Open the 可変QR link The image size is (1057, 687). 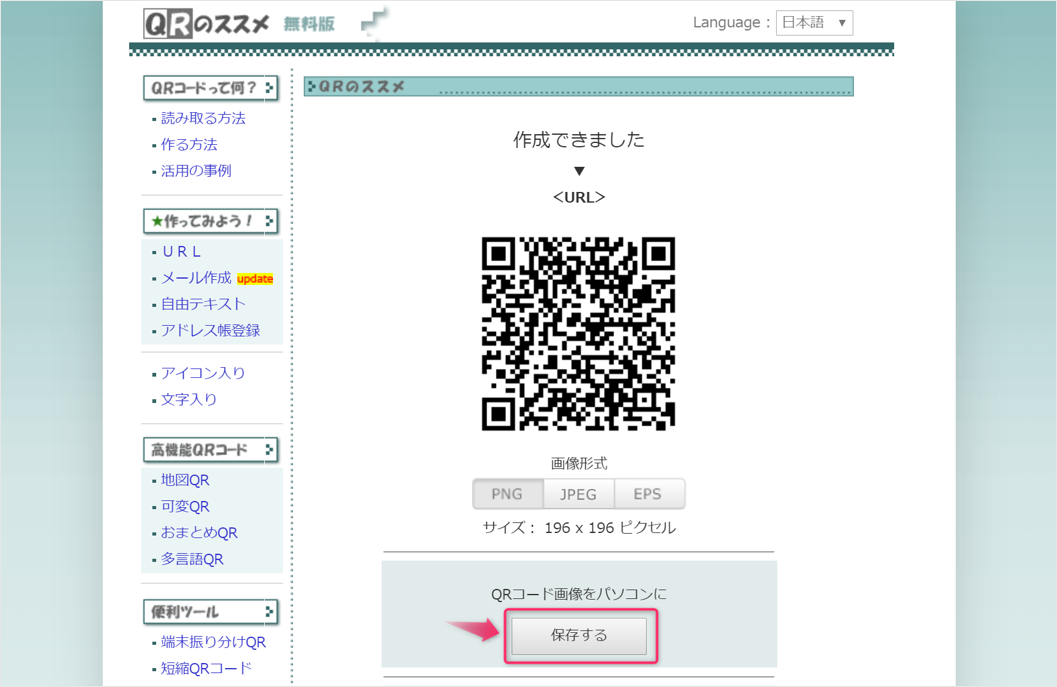click(x=185, y=506)
